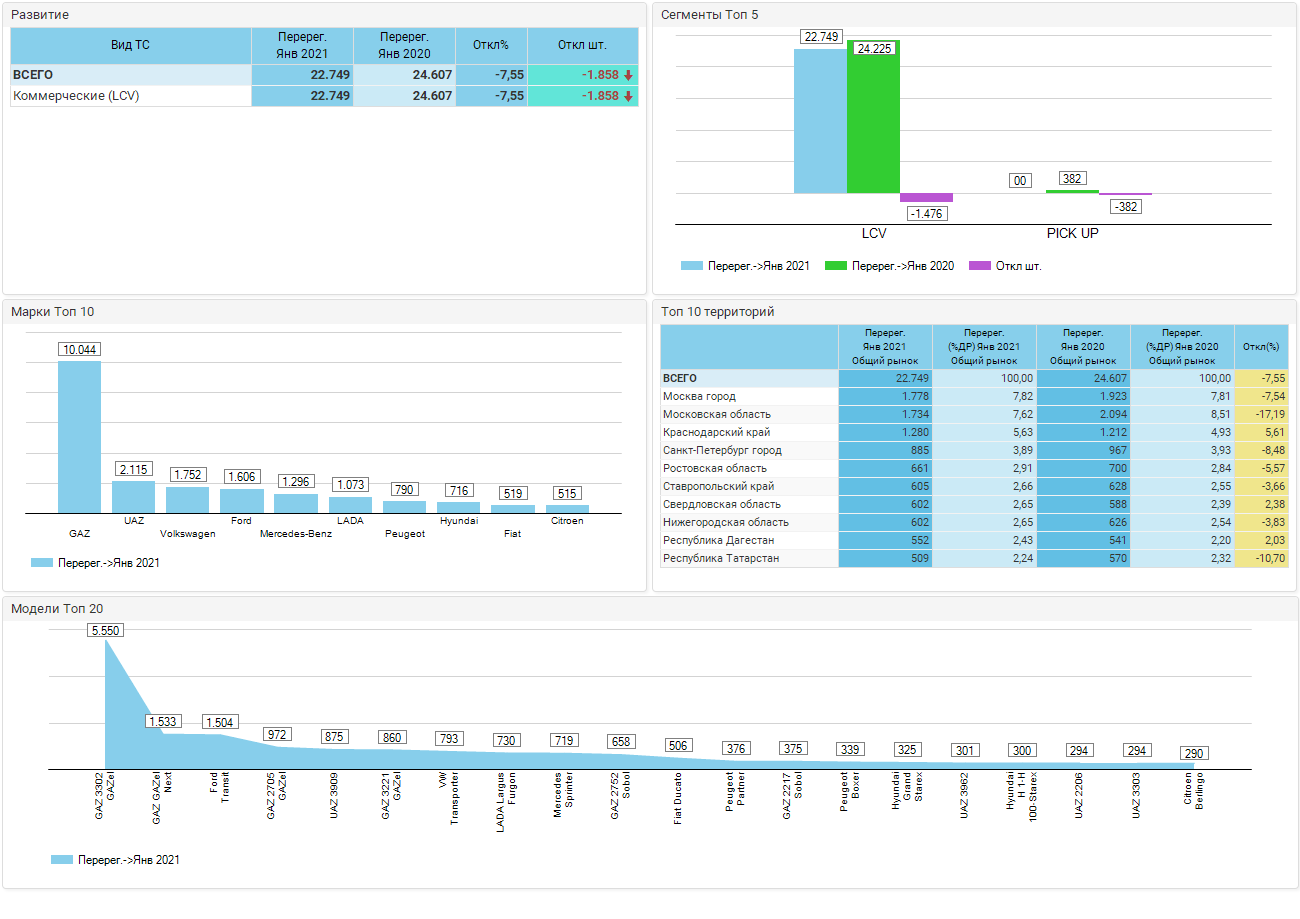The image size is (1300, 919).
Task: Open the Сегменты Топ 5 panel title
Action: [710, 15]
